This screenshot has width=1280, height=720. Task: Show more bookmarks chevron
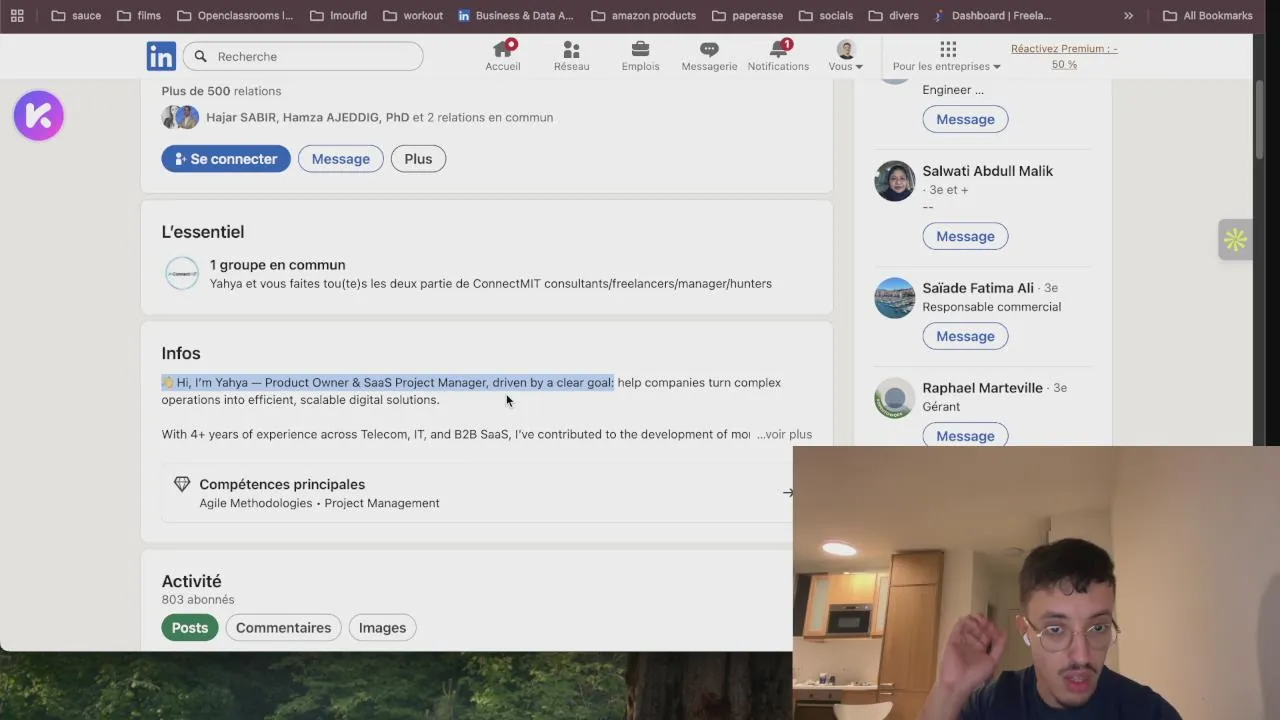pyautogui.click(x=1128, y=16)
